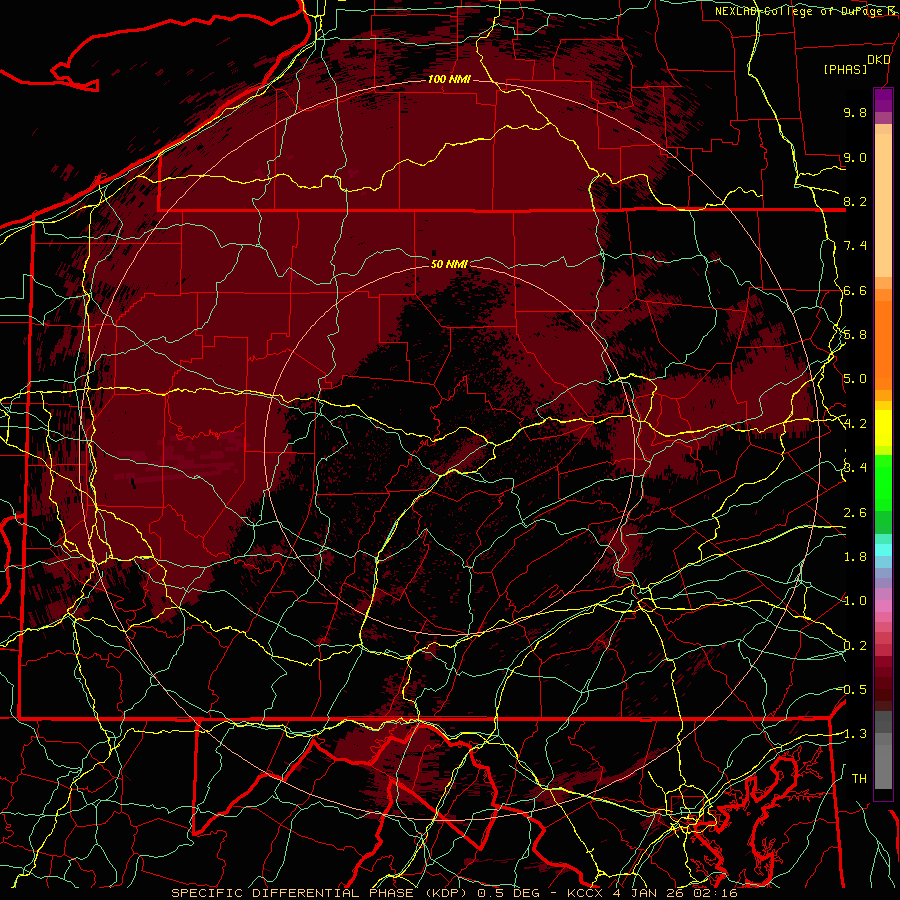Click the 100 NMI range ring label
Screen dimensions: 900x900
click(x=449, y=79)
